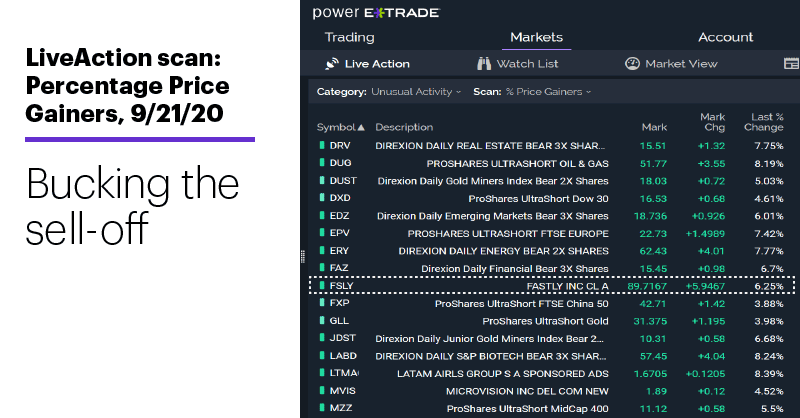Click ProShares UltraShort Dow 30 description
The width and height of the screenshot is (800, 418).
(x=538, y=199)
